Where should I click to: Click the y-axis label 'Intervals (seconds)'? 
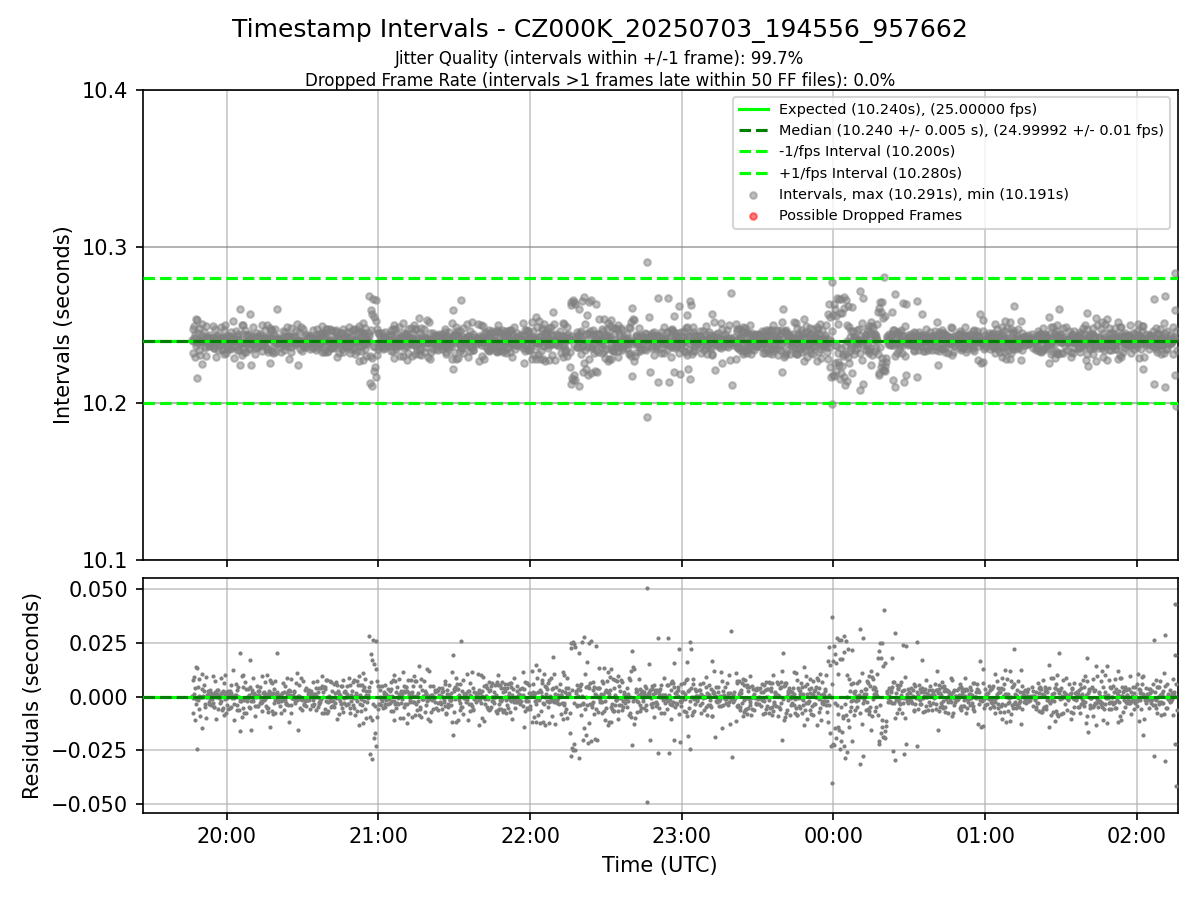coord(63,325)
